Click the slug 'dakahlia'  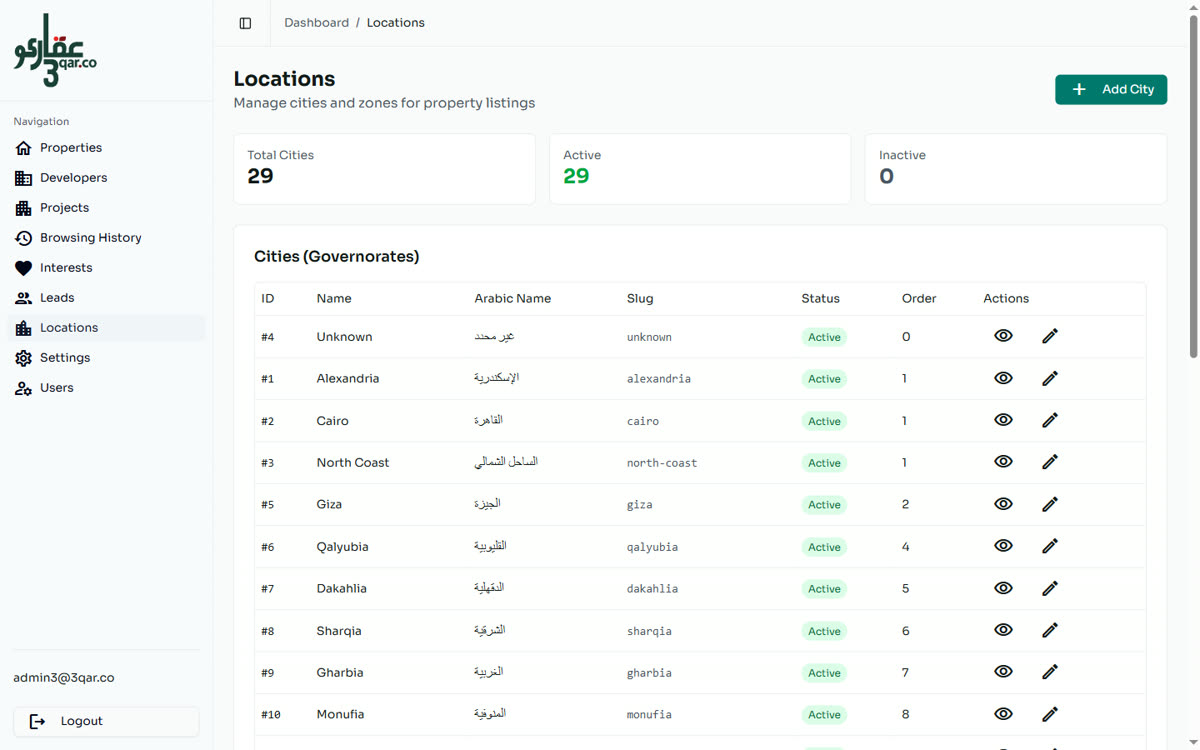click(x=652, y=589)
